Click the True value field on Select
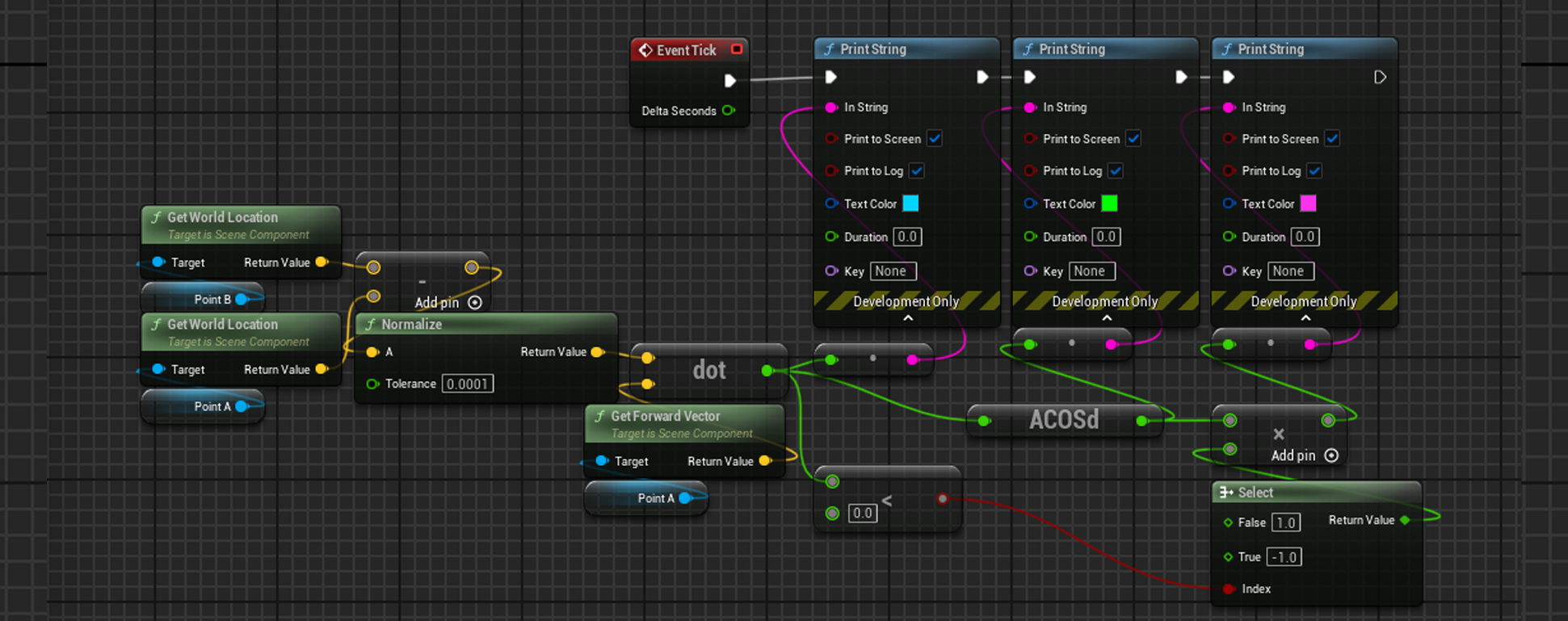1568x621 pixels. pos(1284,557)
